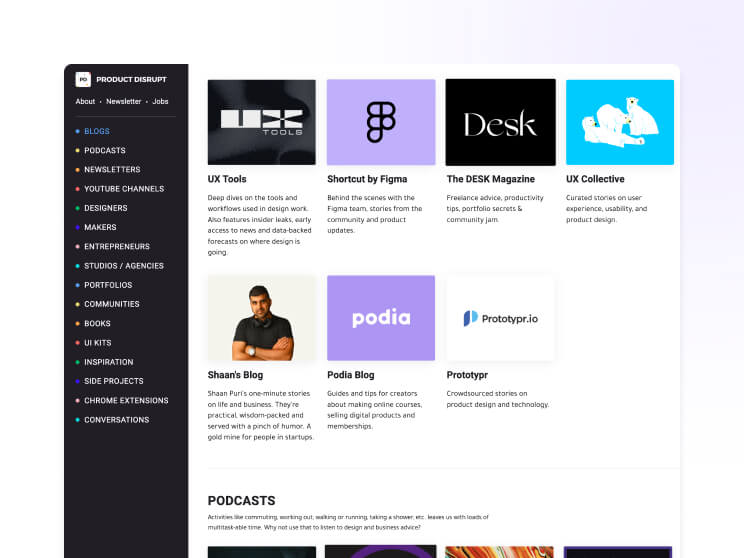Click the Podia Blog title

pyautogui.click(x=351, y=375)
